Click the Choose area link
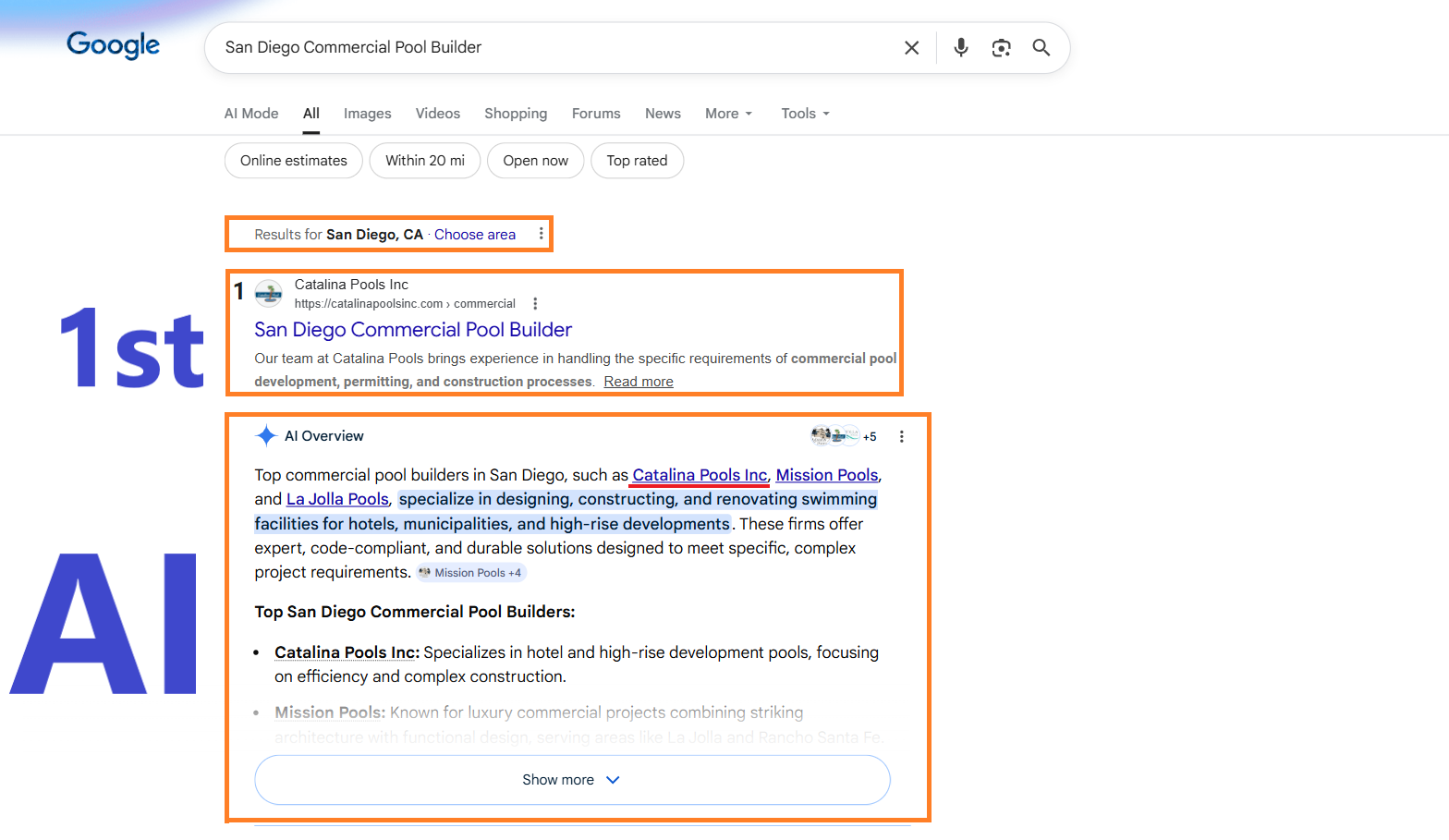The image size is (1449, 840). 475,235
